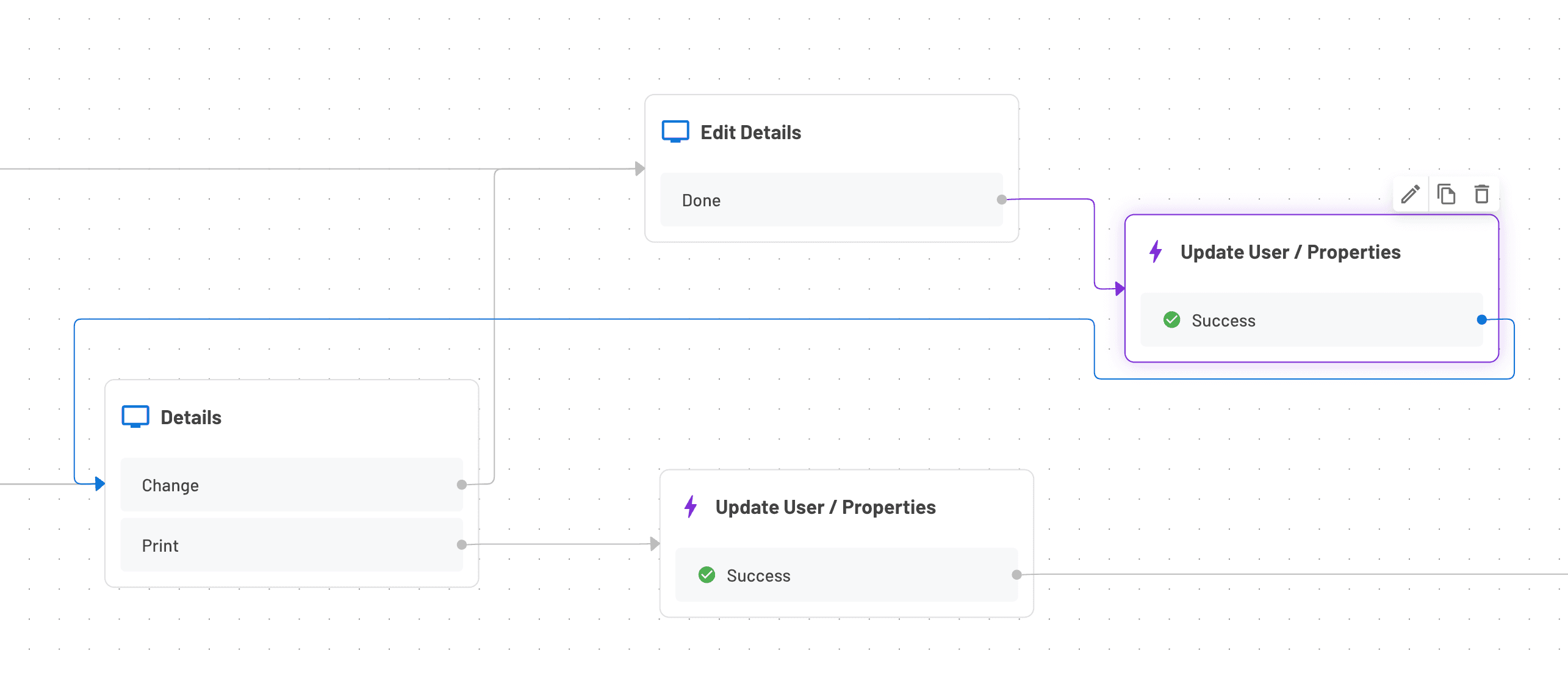This screenshot has height=675, width=1568.
Task: Click blue input arrow on Details node
Action: (x=100, y=484)
